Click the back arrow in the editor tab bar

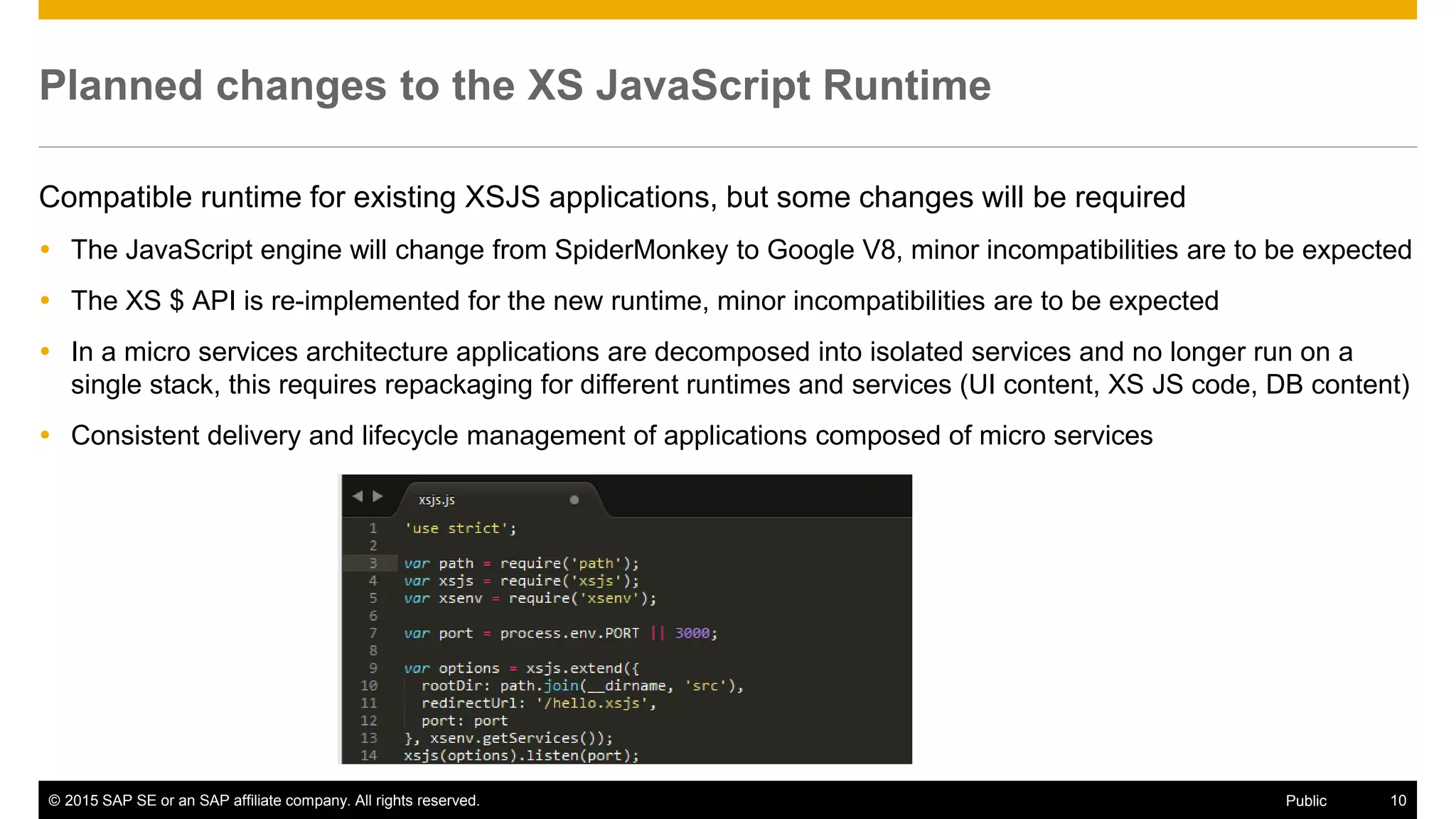tap(358, 496)
